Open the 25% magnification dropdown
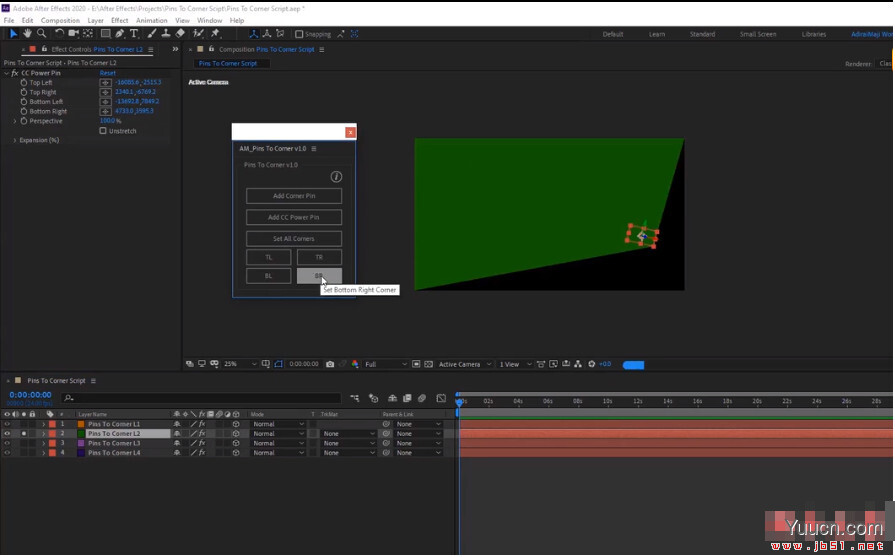The width and height of the screenshot is (895, 557). click(x=240, y=364)
